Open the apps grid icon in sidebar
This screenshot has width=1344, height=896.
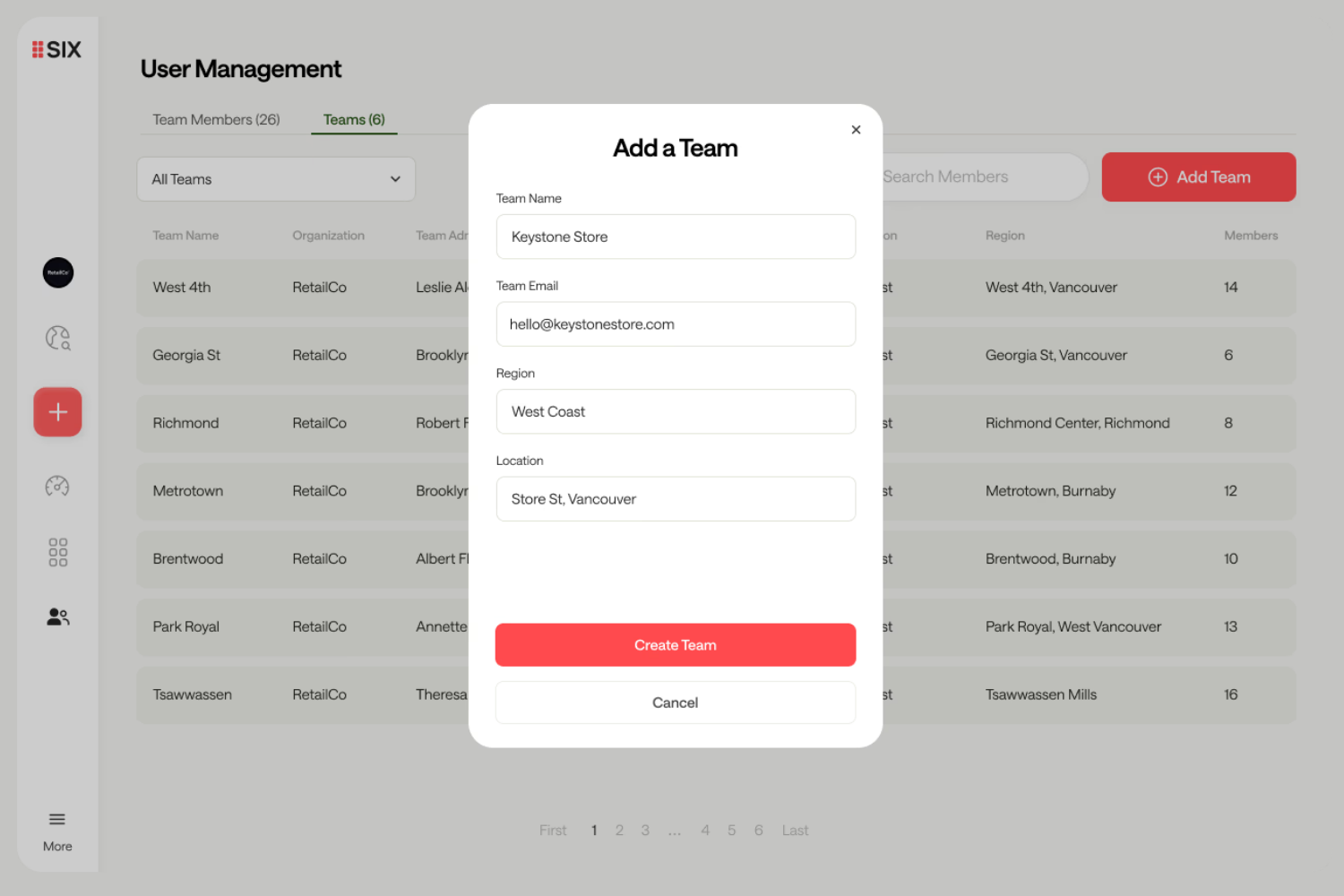point(58,552)
